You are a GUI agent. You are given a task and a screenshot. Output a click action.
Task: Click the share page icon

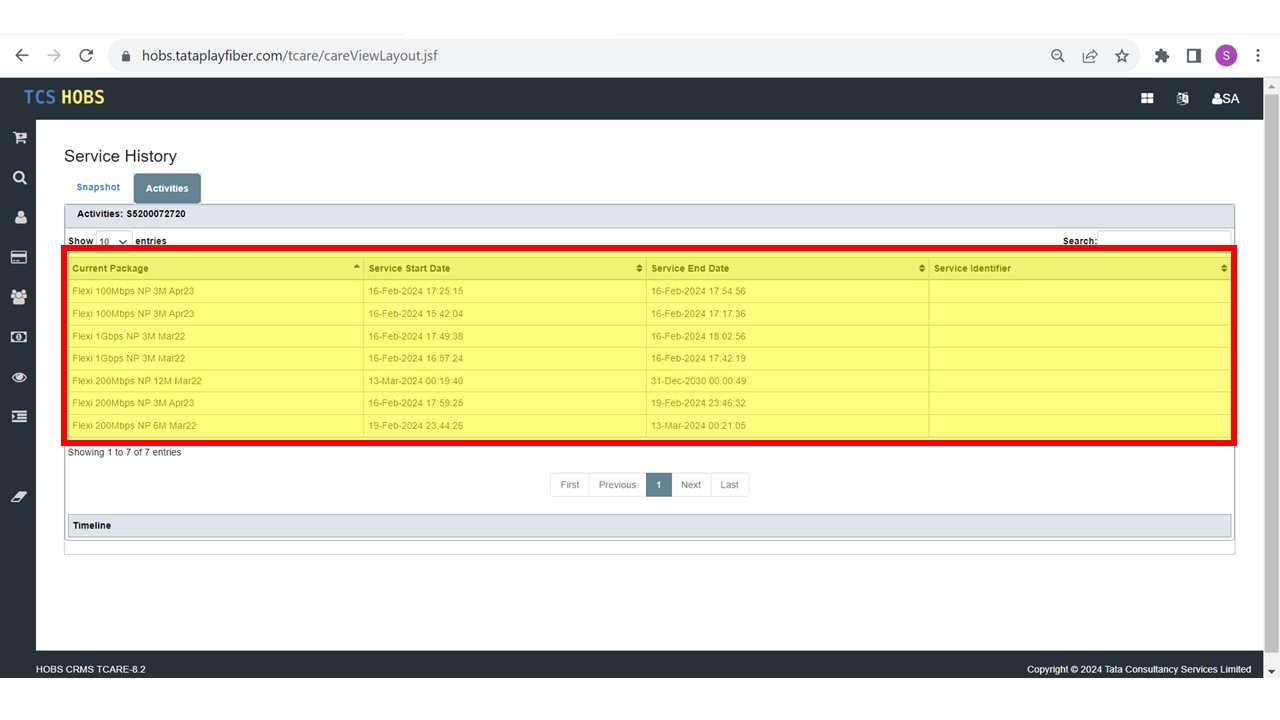[x=1090, y=56]
